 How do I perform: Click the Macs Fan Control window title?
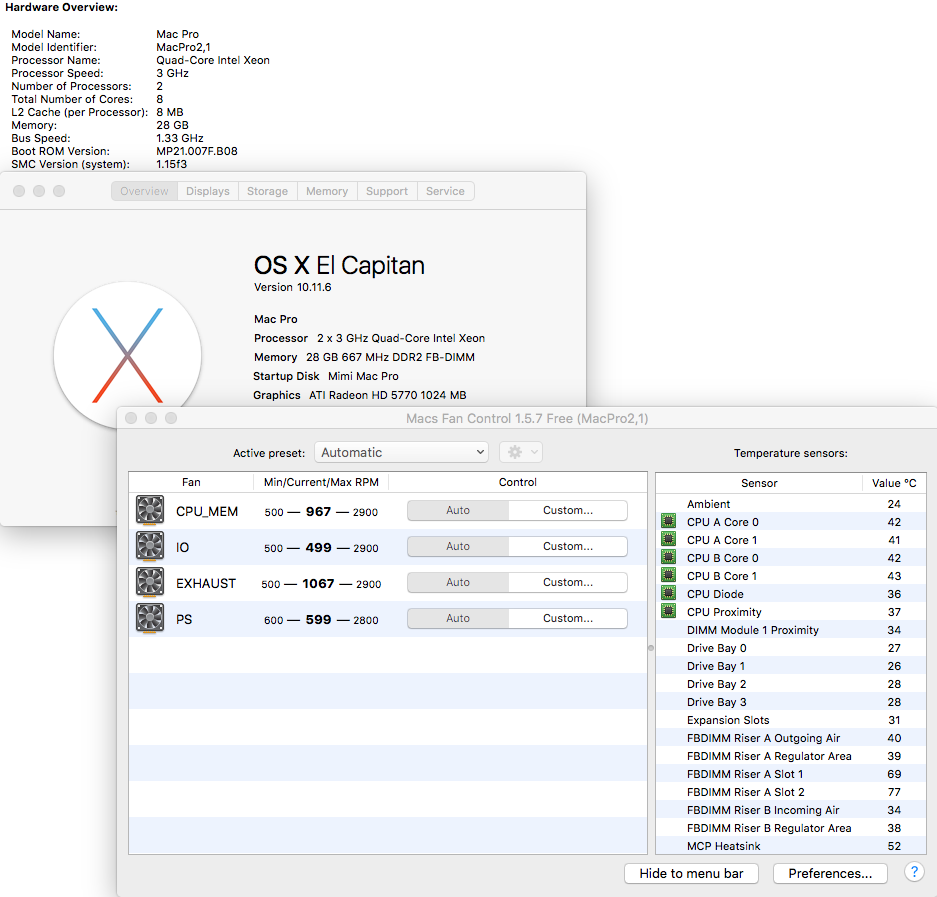pos(527,418)
